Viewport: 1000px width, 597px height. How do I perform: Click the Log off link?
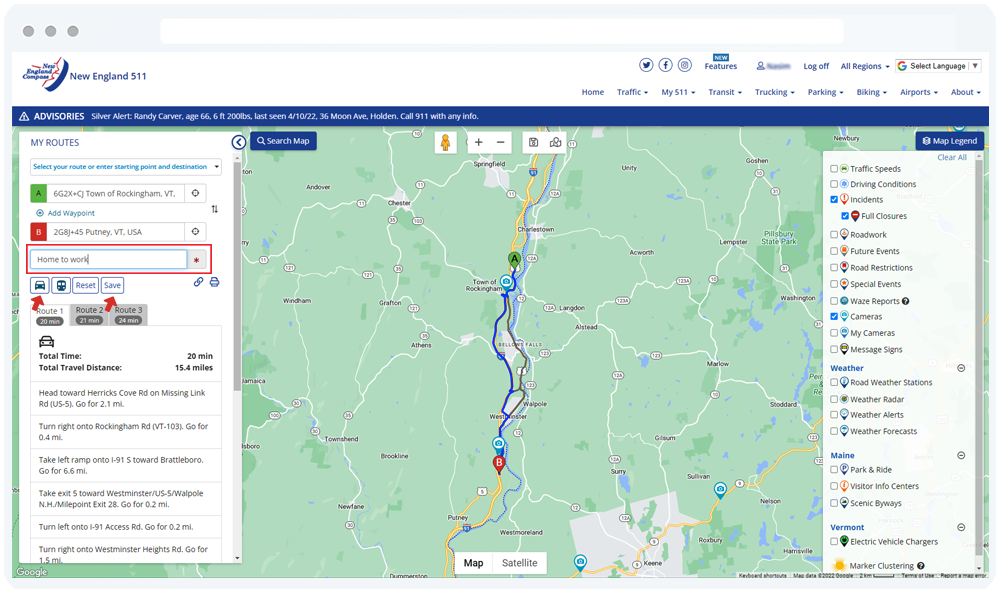tap(816, 66)
